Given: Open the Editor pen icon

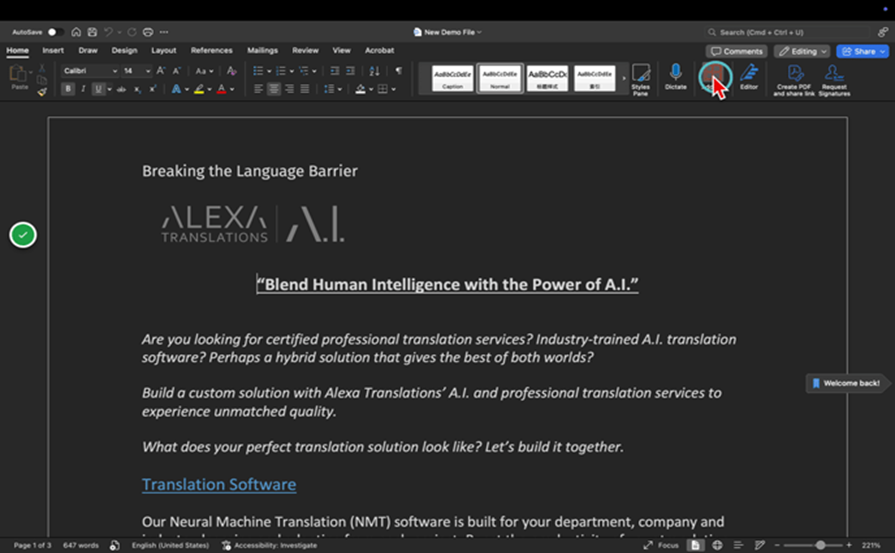Looking at the screenshot, I should pyautogui.click(x=749, y=77).
